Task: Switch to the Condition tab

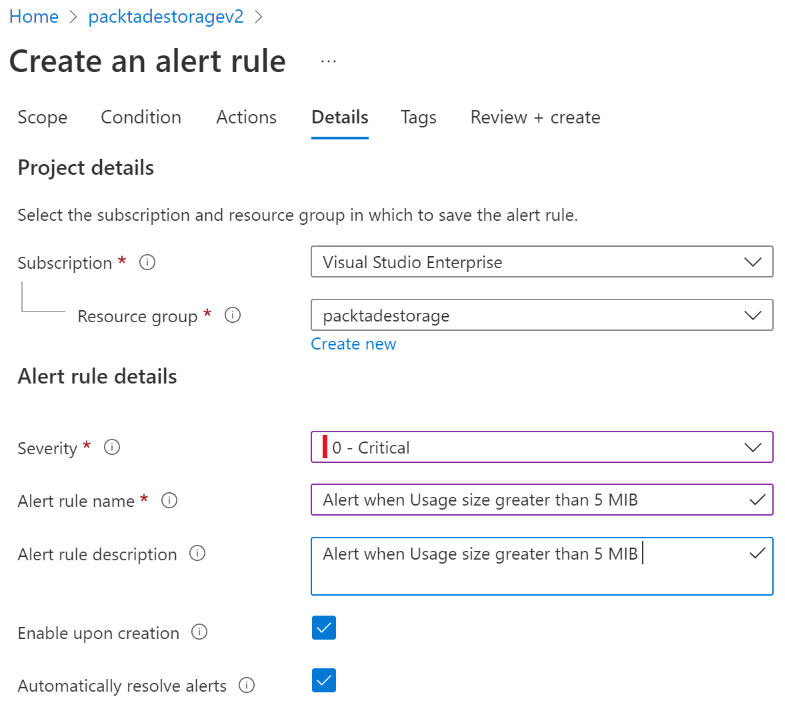Action: [141, 117]
